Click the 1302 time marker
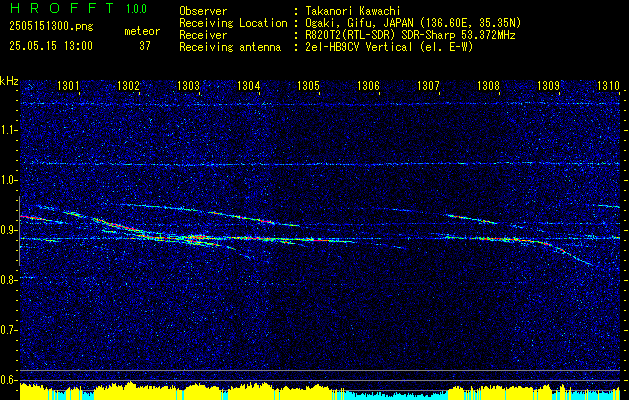Image resolution: width=629 pixels, height=400 pixels. click(128, 85)
